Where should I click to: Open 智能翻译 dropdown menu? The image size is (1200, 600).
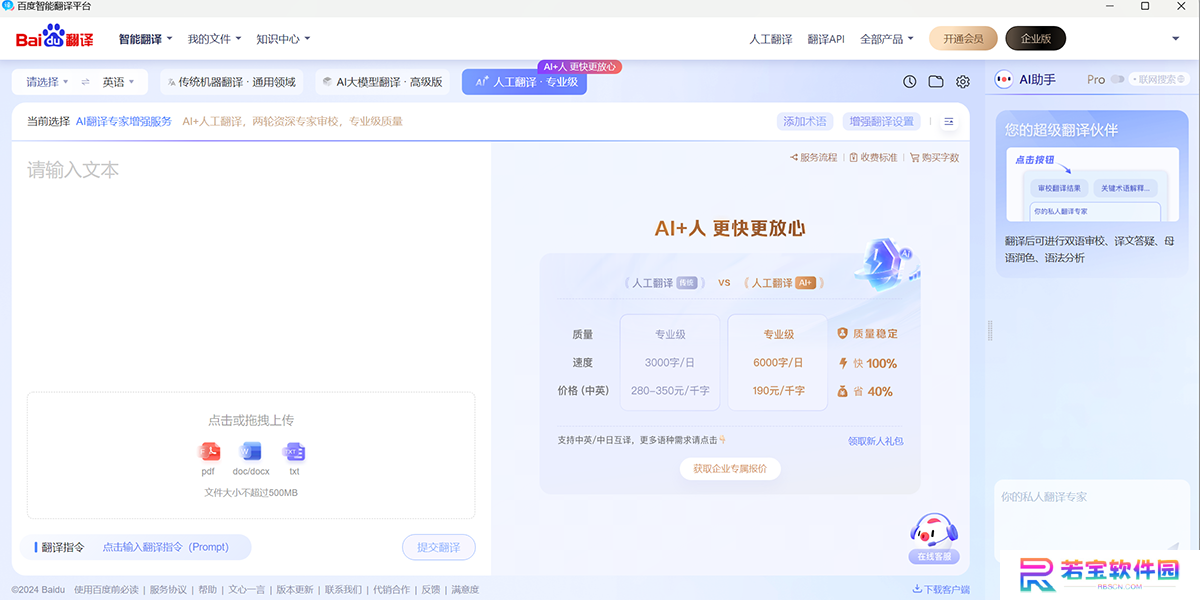145,39
